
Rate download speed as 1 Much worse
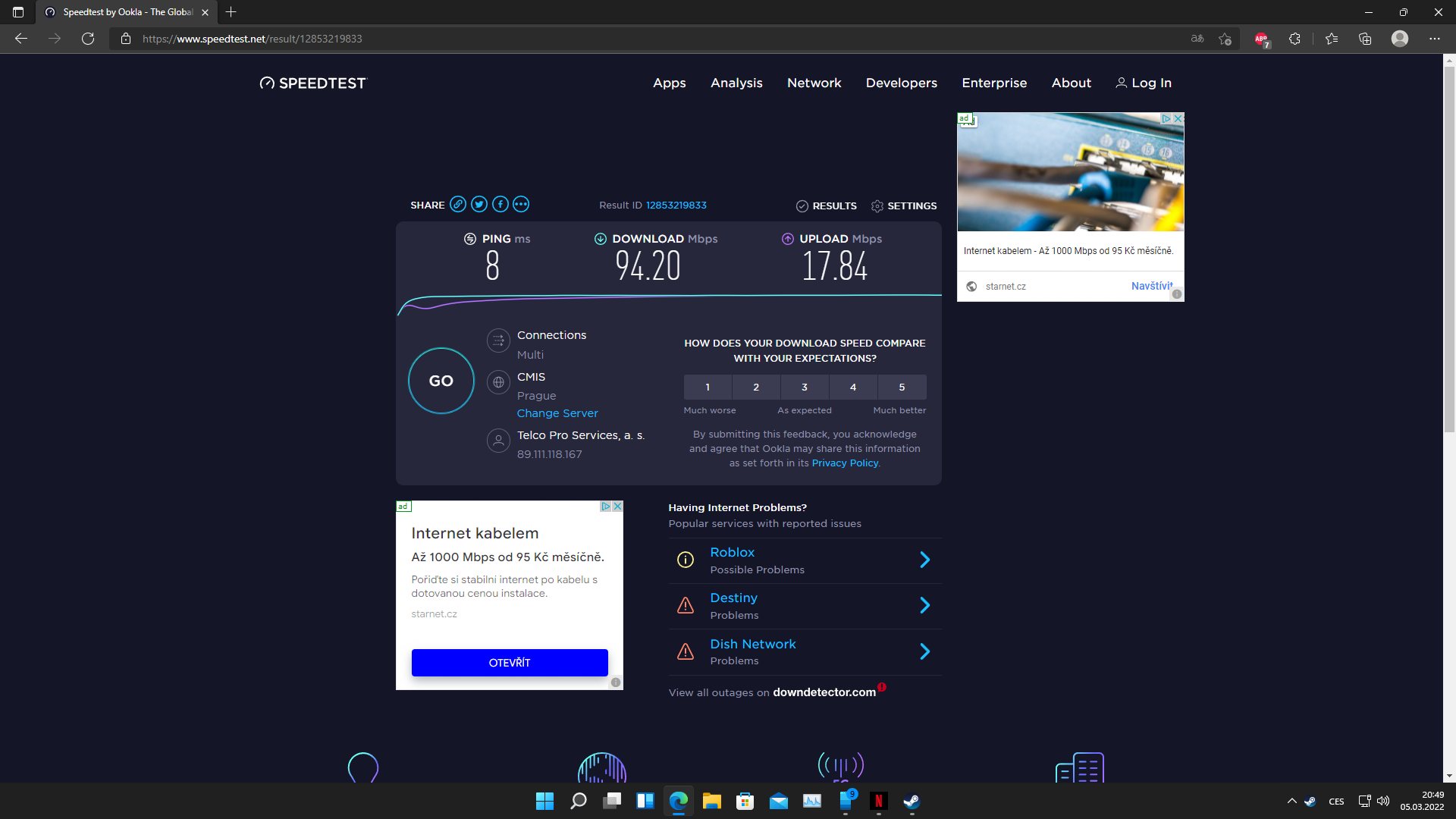[708, 387]
